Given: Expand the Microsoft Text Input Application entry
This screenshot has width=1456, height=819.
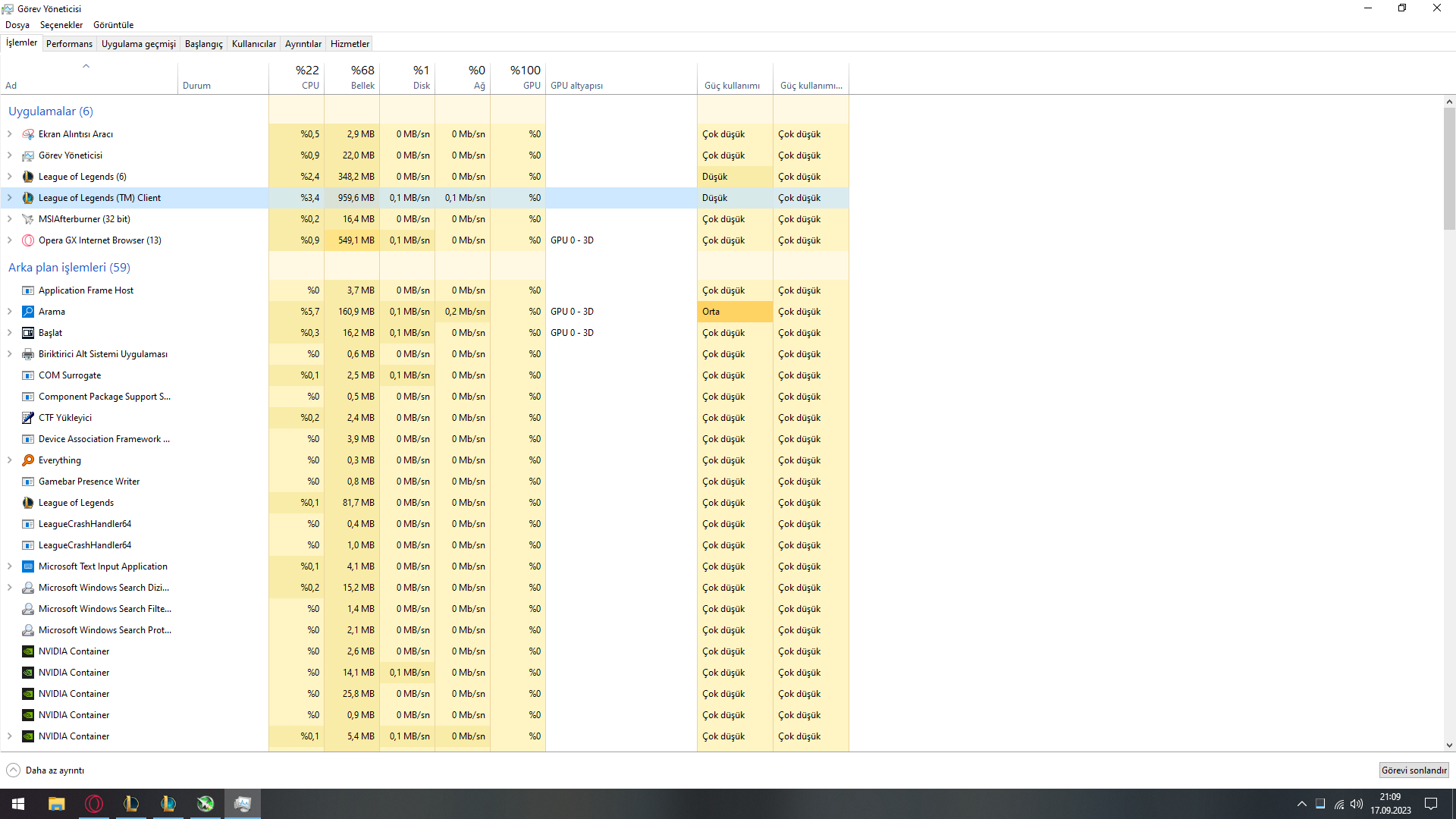Looking at the screenshot, I should point(10,566).
